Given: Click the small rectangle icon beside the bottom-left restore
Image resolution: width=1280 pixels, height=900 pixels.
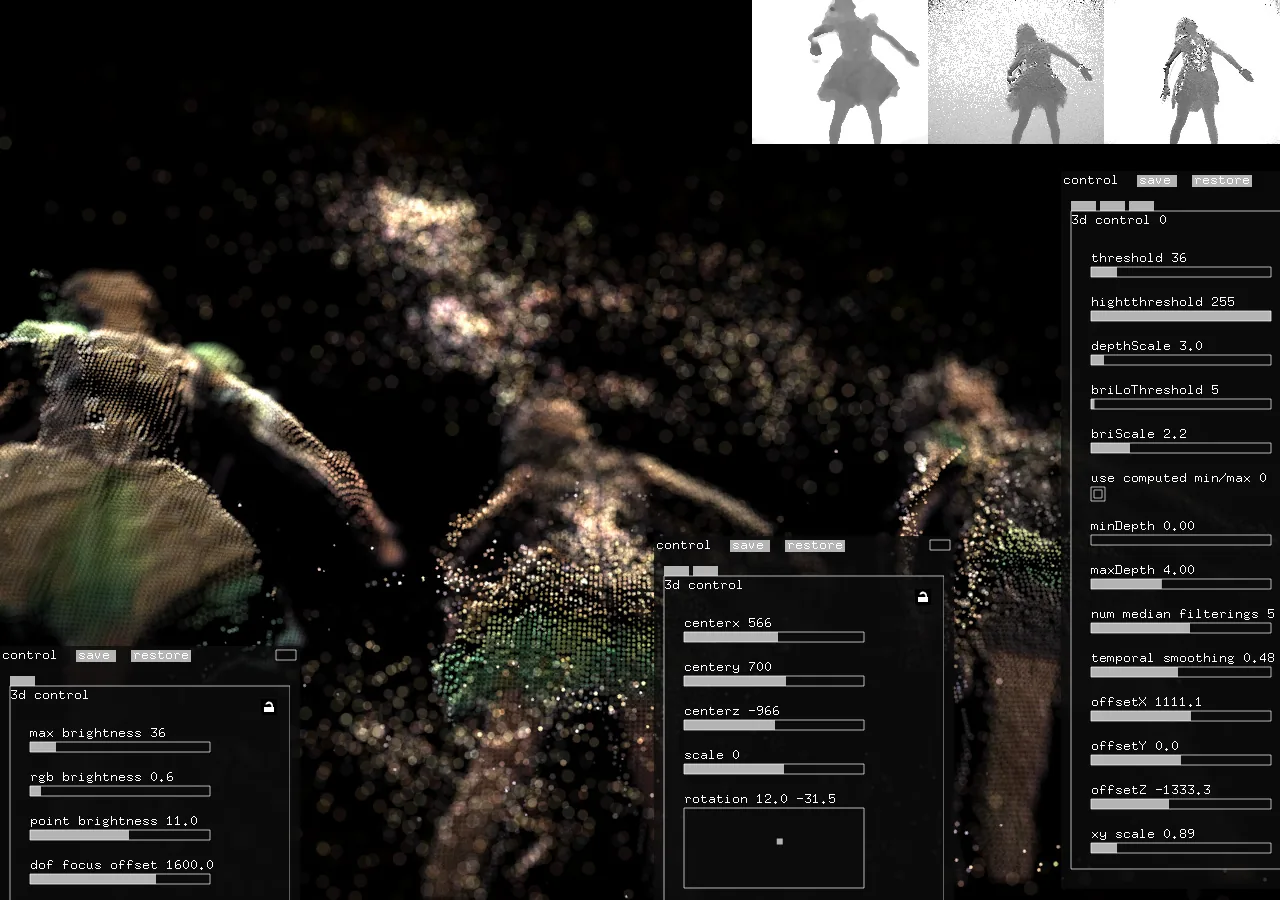Looking at the screenshot, I should 286,655.
